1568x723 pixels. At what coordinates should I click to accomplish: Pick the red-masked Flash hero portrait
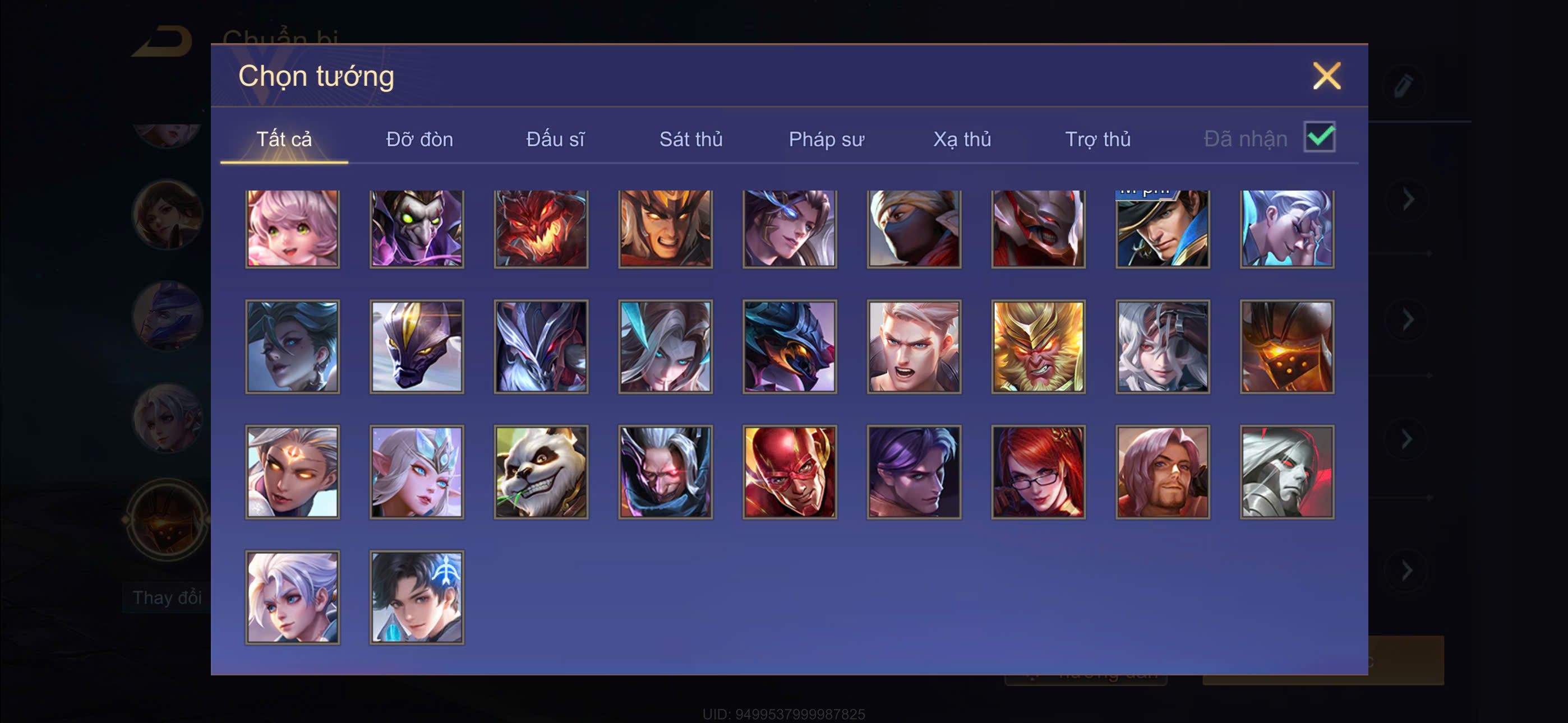point(790,472)
